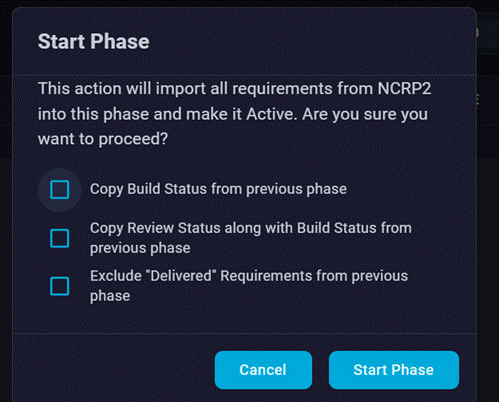Click the "previous phase" second line of Review Status label
499x402 pixels.
[140, 248]
